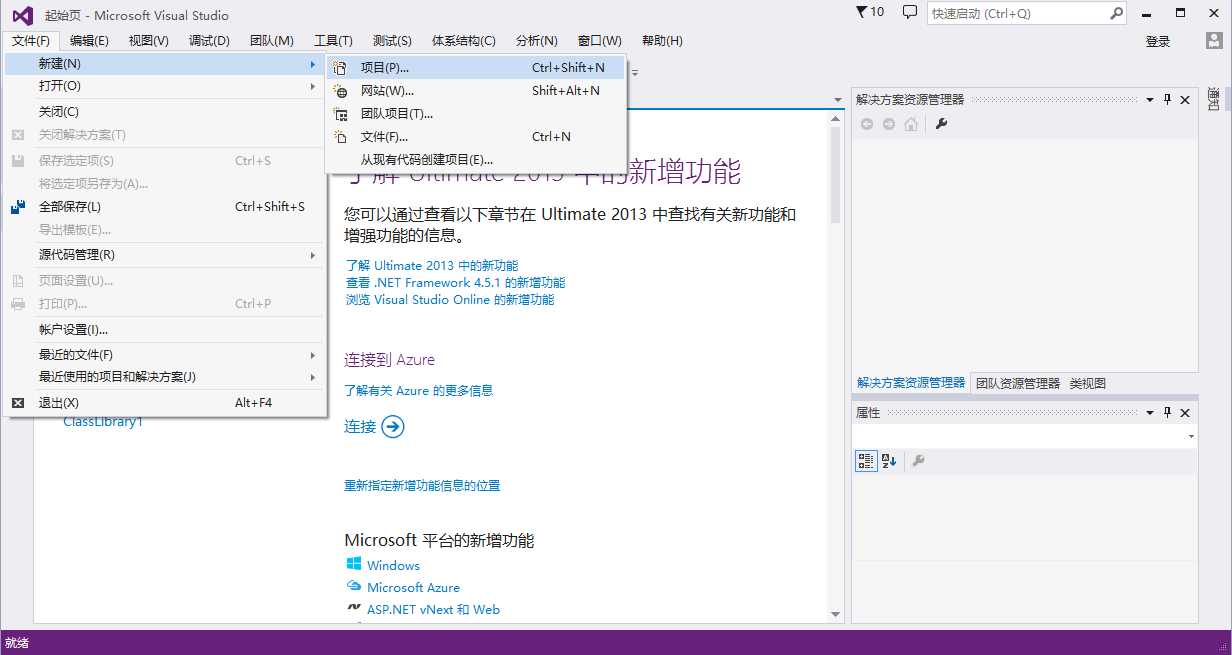Choose 团队项目(T)... in the new submenu
Screen dimensions: 1232x655
click(476, 114)
